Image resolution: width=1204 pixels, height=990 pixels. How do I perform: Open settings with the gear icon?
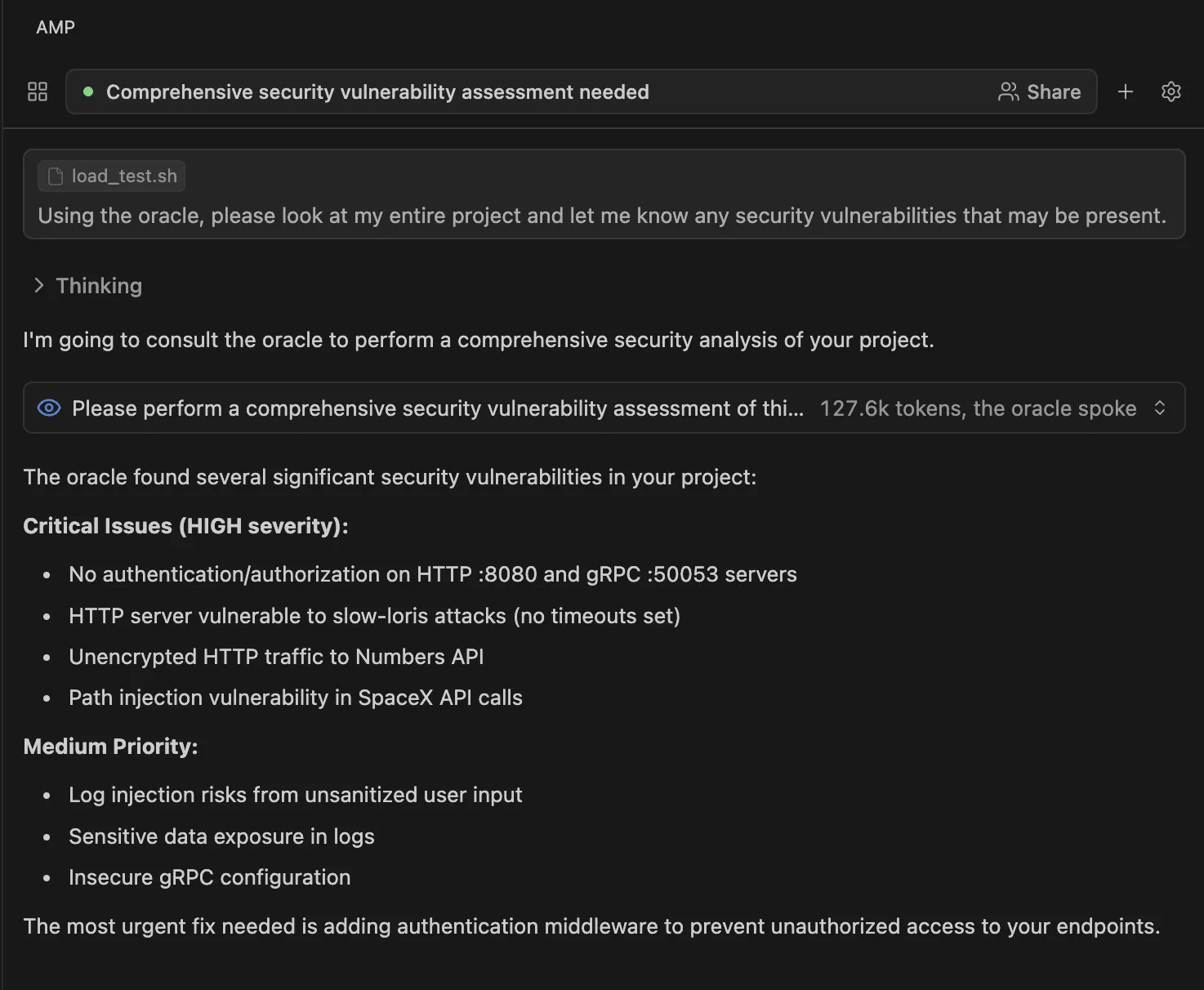(x=1171, y=91)
